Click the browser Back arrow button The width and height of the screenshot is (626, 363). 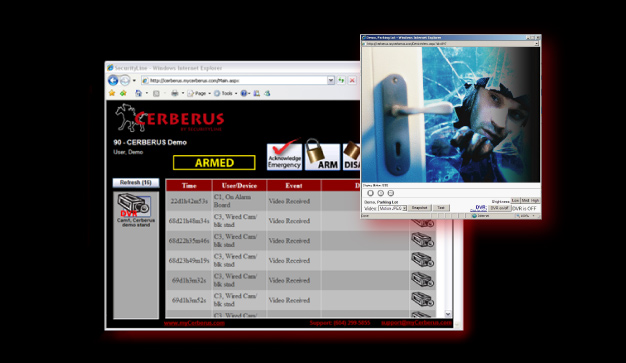(113, 80)
